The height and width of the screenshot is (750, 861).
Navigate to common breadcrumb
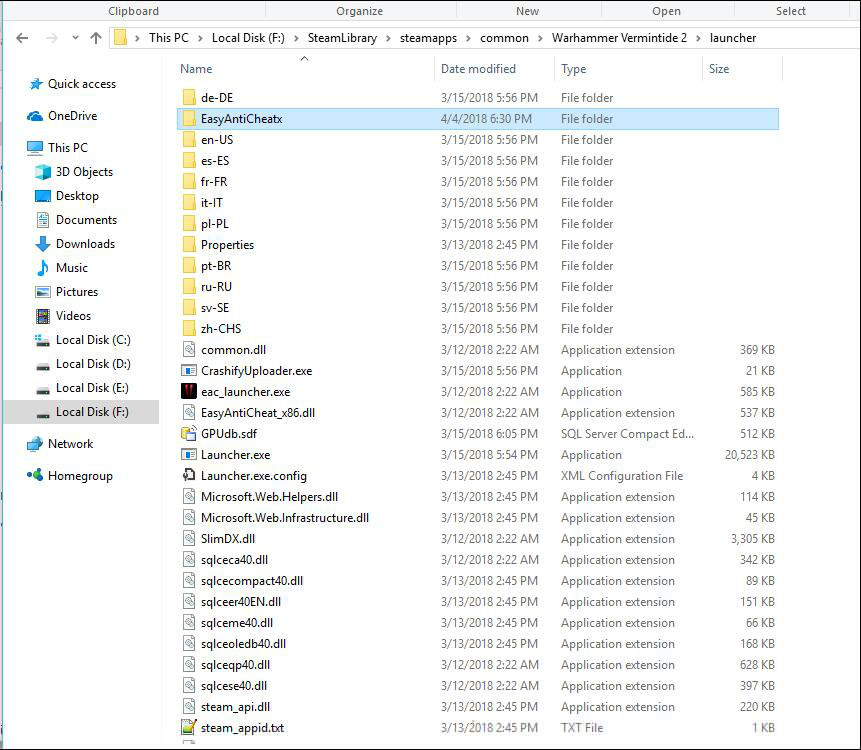pyautogui.click(x=504, y=38)
